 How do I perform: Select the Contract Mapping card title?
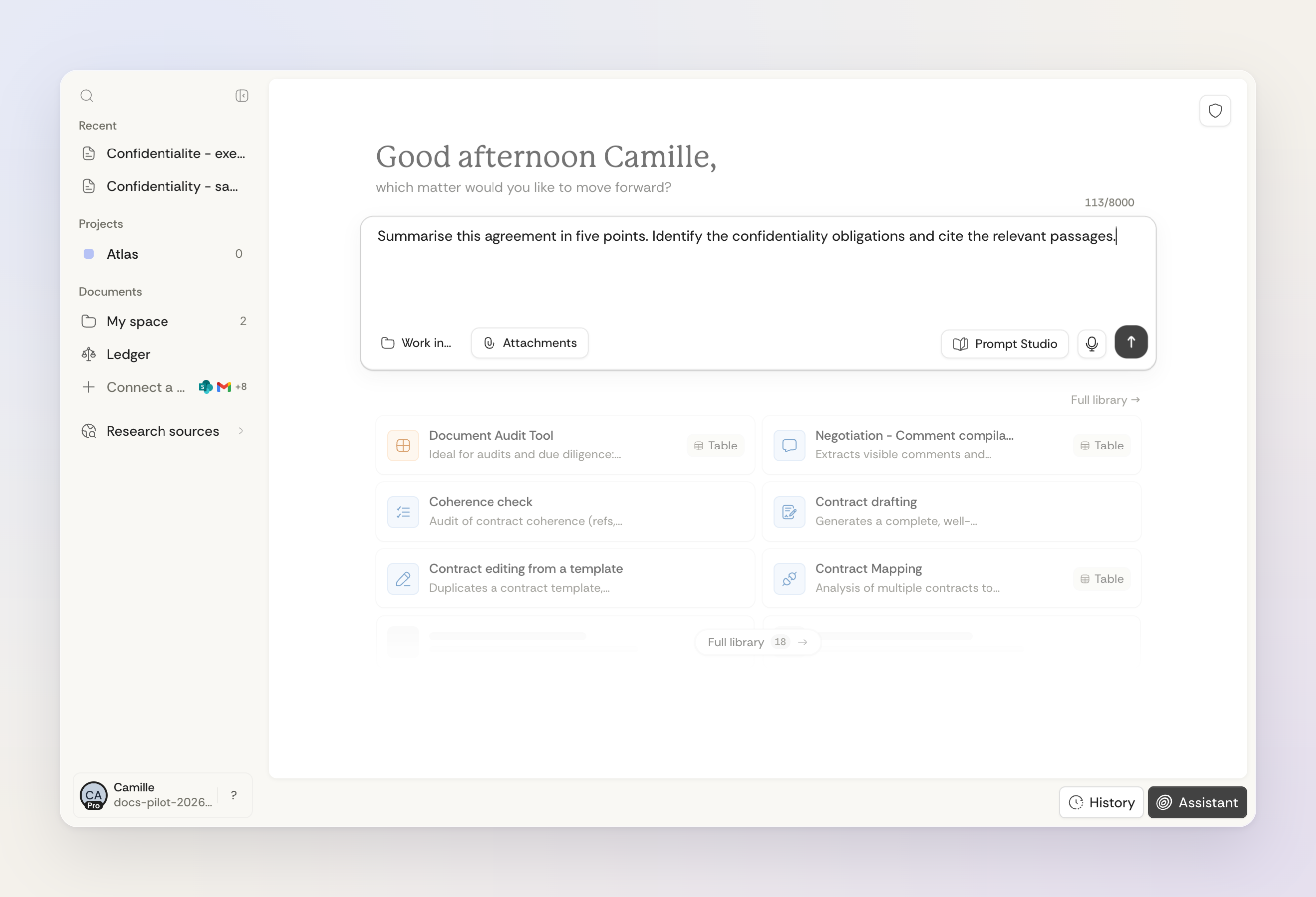[868, 568]
